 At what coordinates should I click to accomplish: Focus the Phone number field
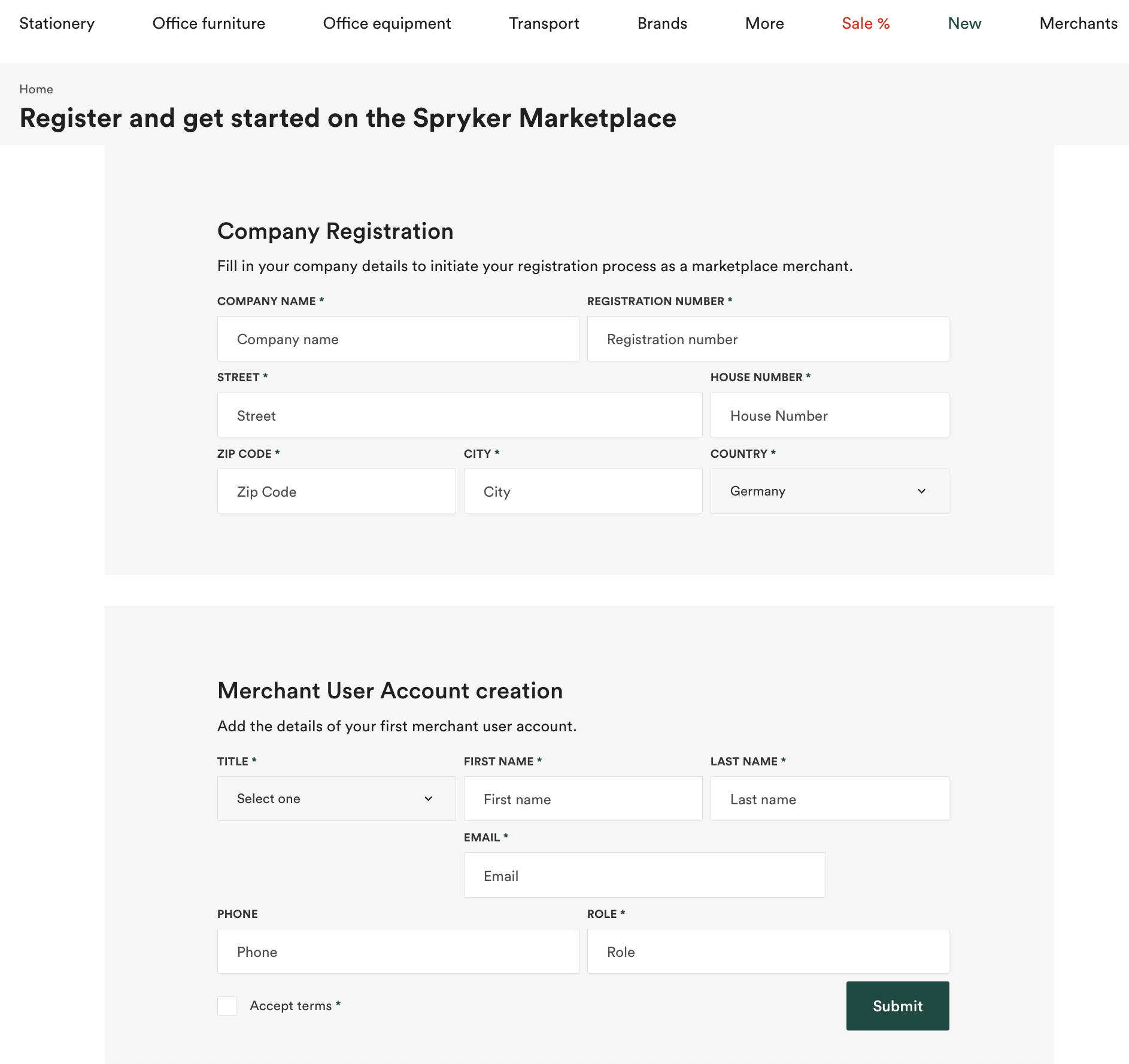pyautogui.click(x=397, y=951)
